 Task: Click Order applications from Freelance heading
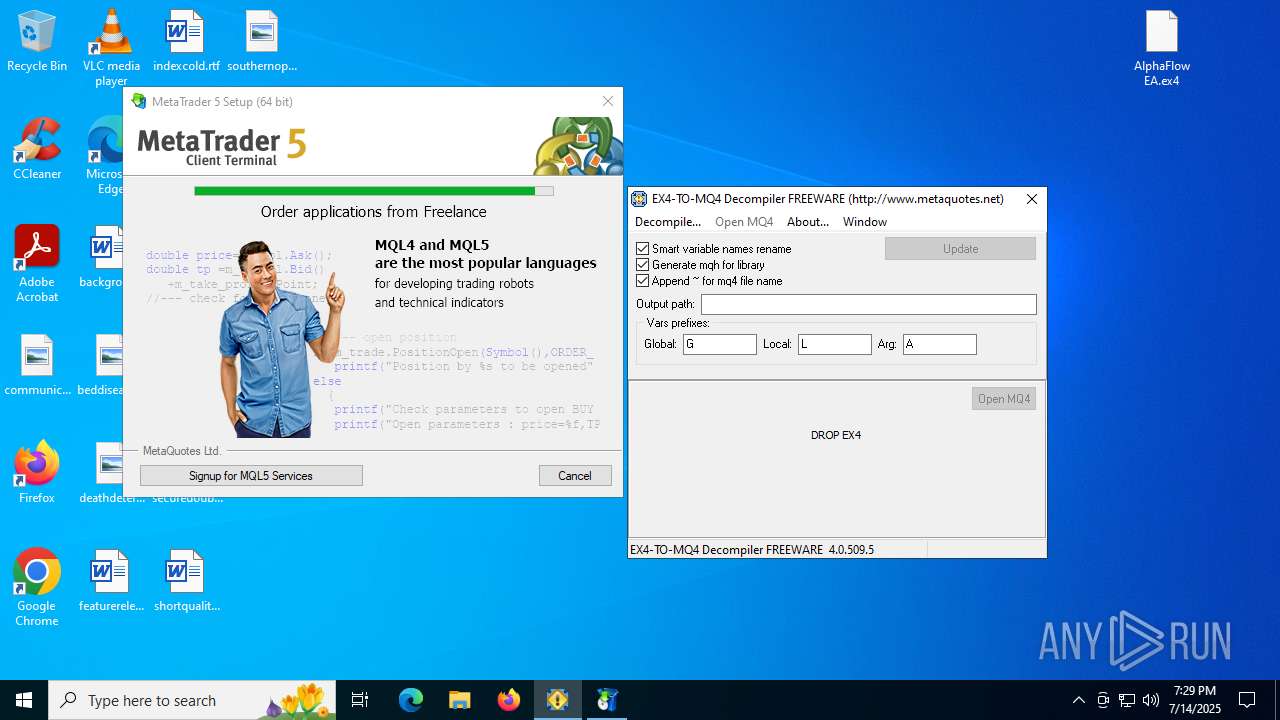[374, 212]
